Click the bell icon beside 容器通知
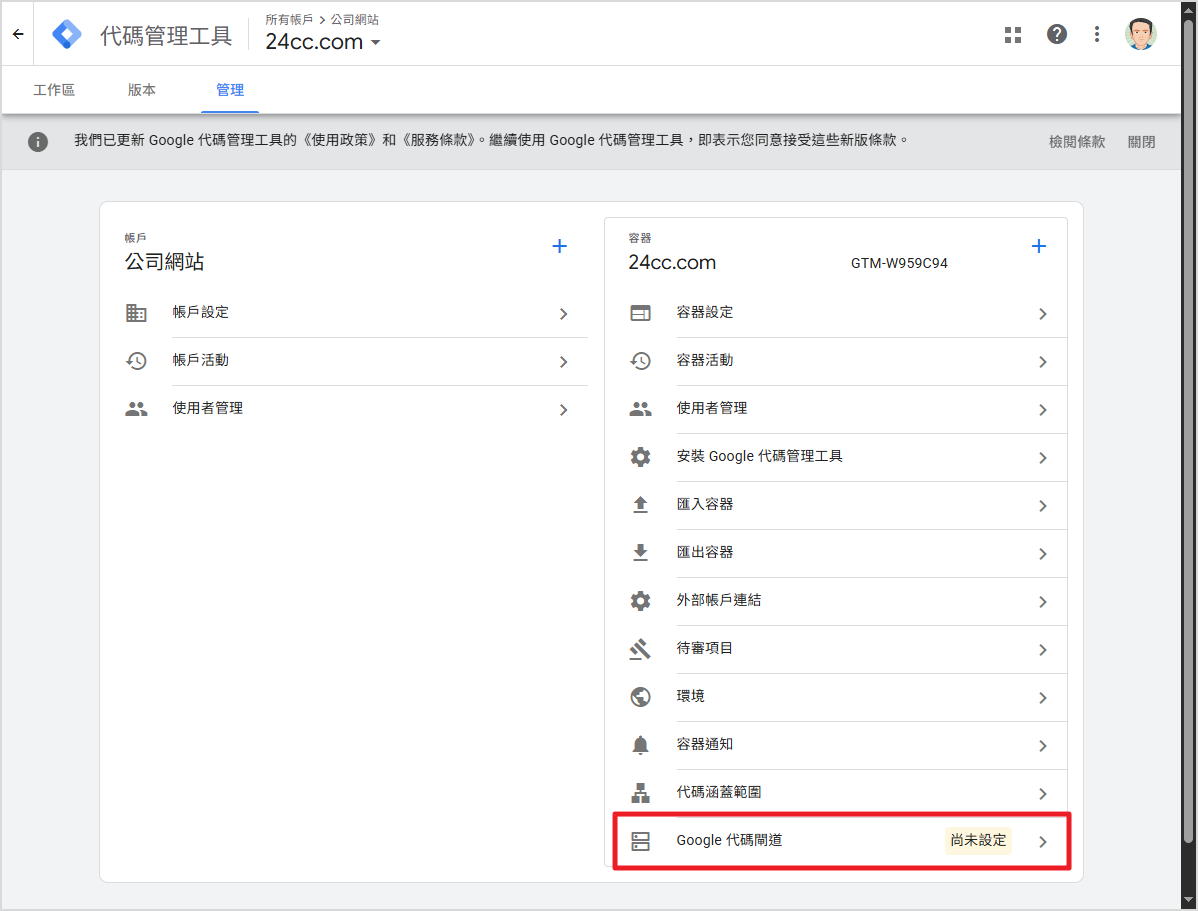Image resolution: width=1198 pixels, height=911 pixels. coord(640,745)
